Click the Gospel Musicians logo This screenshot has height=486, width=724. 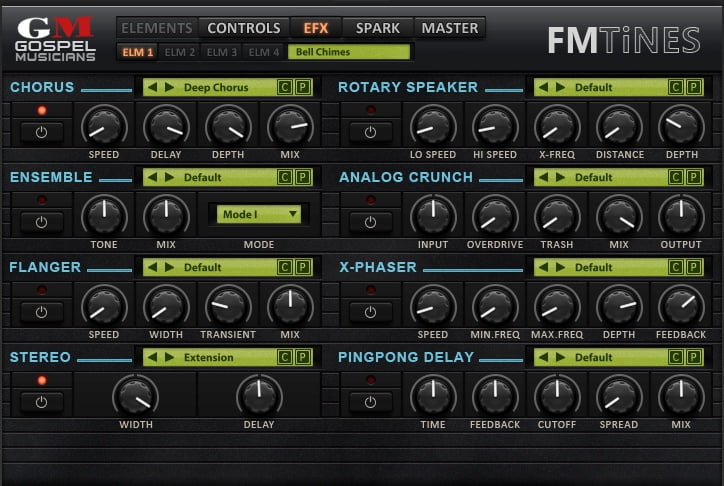pos(55,39)
